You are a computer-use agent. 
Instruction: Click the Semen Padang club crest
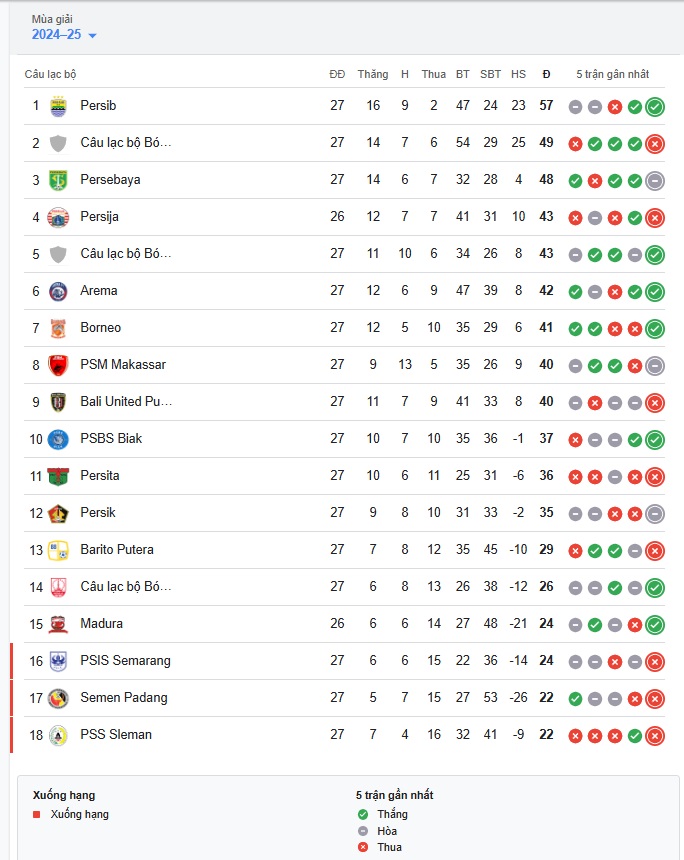pos(58,698)
